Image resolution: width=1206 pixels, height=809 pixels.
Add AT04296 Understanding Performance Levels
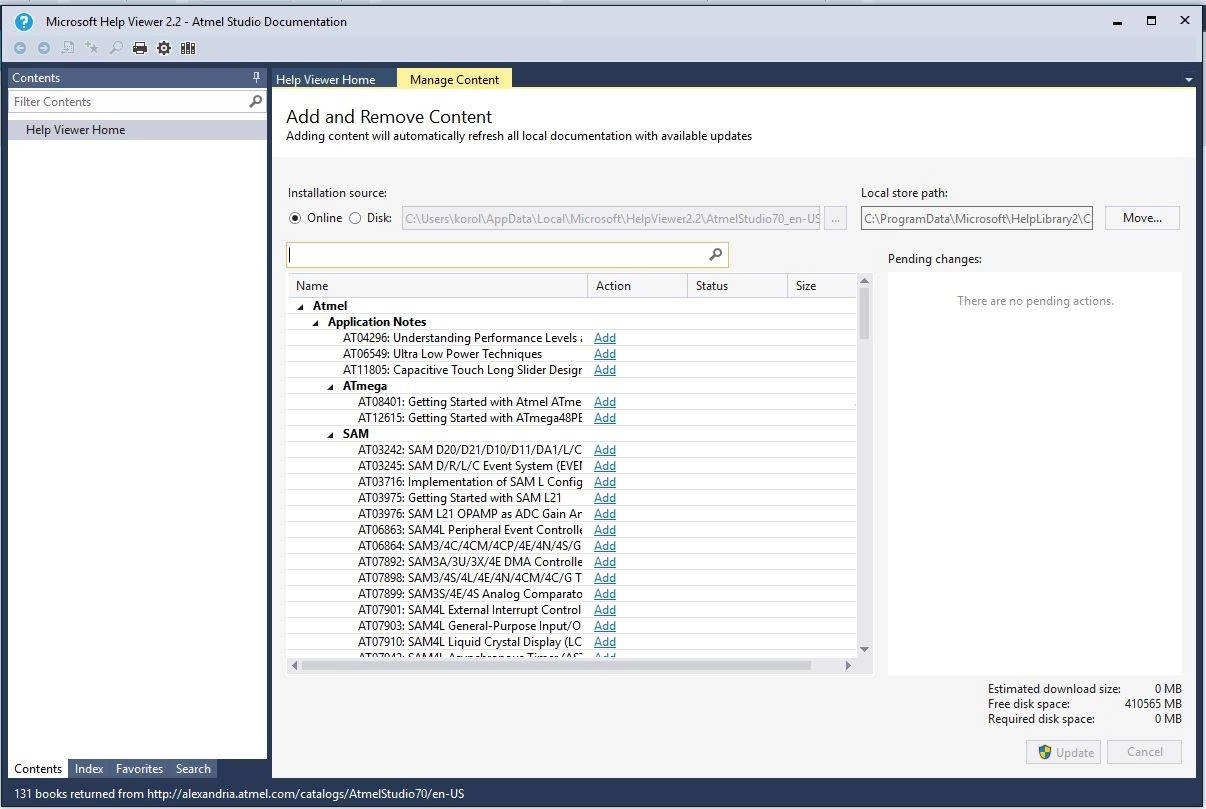[605, 338]
